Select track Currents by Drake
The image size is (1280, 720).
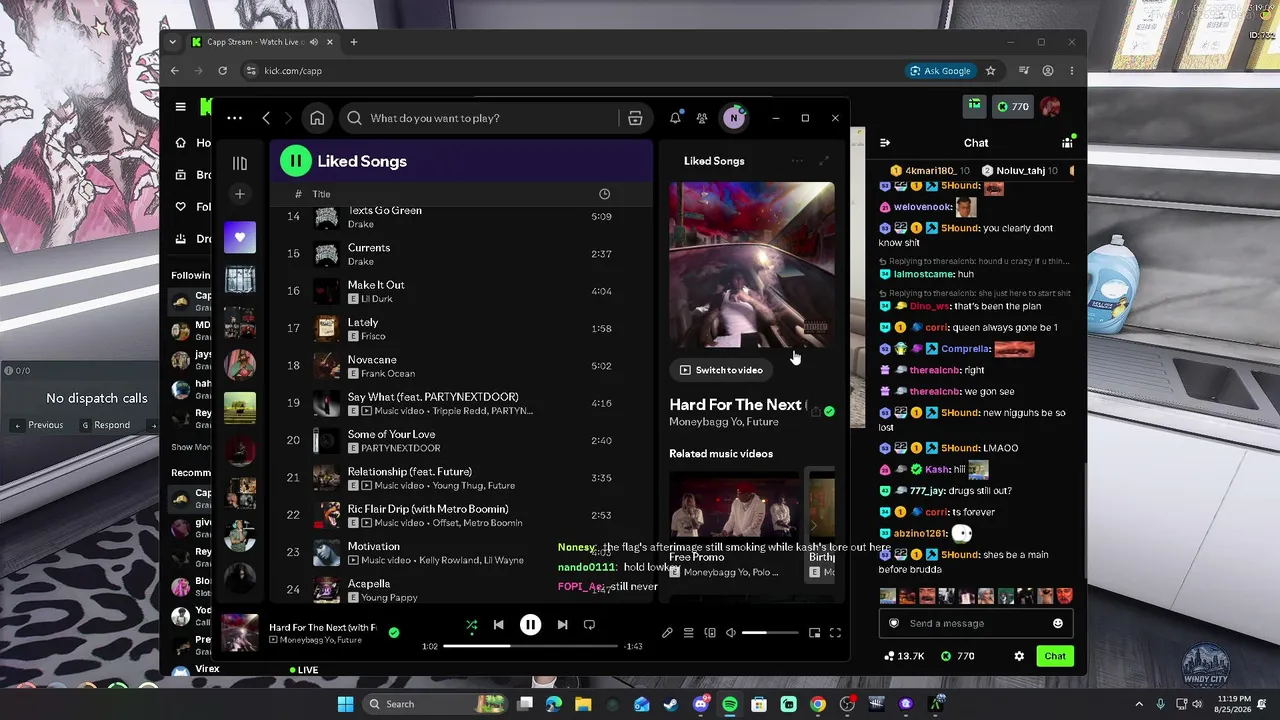click(461, 254)
